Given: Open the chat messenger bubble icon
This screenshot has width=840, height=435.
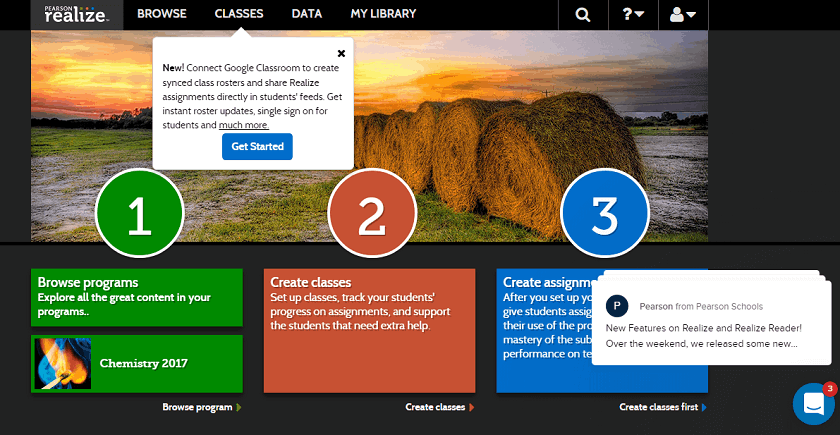Looking at the screenshot, I should click(x=814, y=403).
